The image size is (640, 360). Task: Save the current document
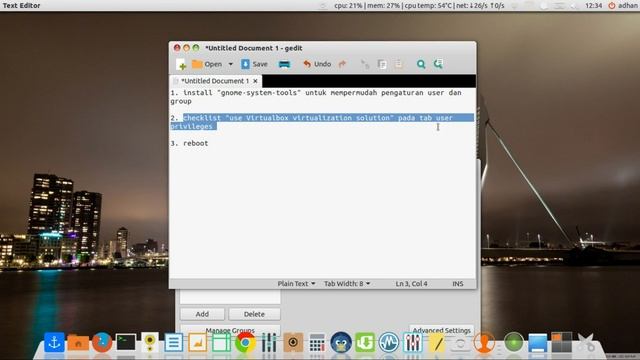254,64
